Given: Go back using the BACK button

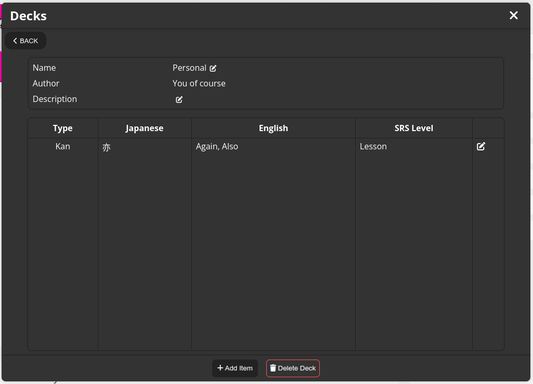Looking at the screenshot, I should (25, 41).
